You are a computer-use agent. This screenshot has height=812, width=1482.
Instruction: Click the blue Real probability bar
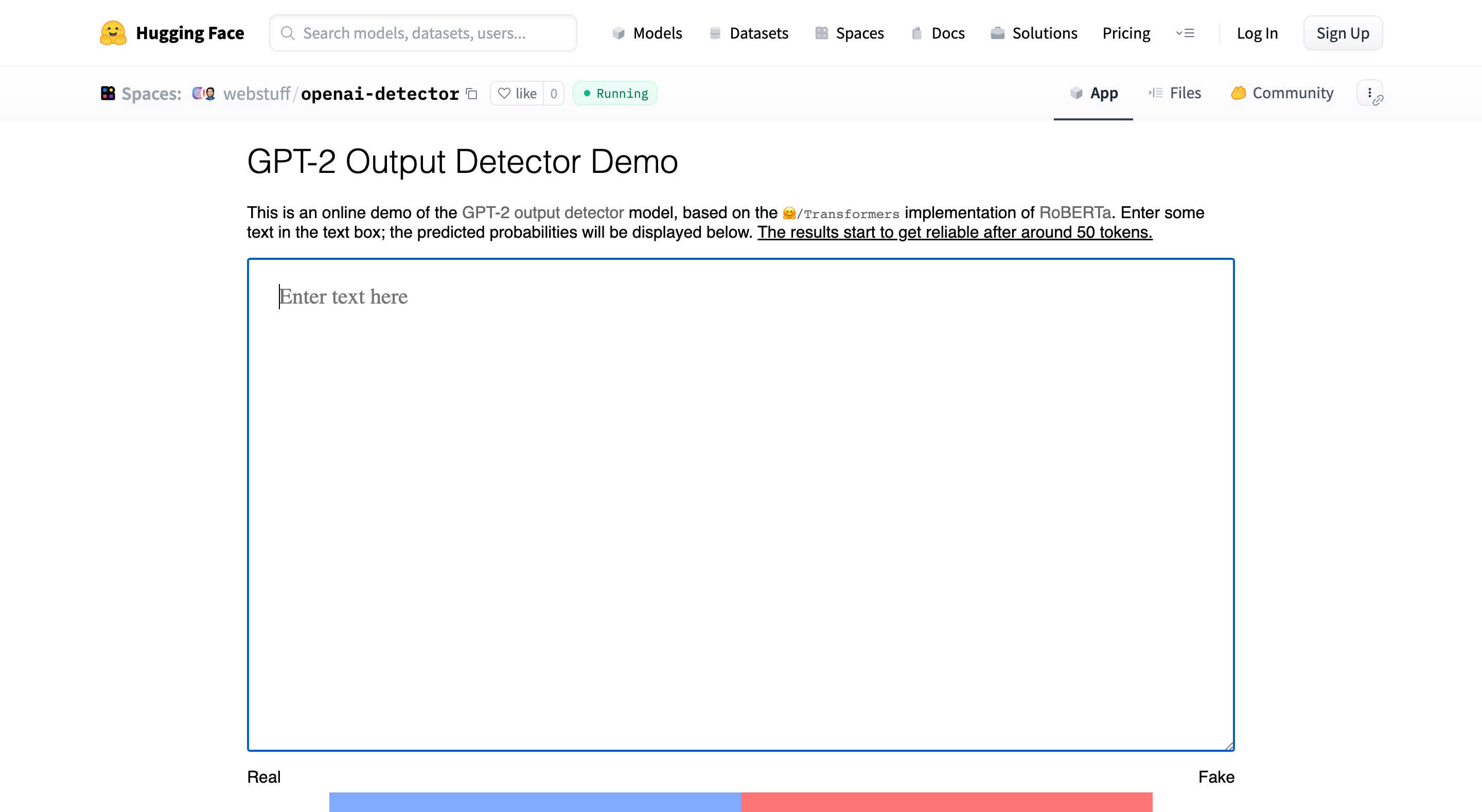point(535,802)
